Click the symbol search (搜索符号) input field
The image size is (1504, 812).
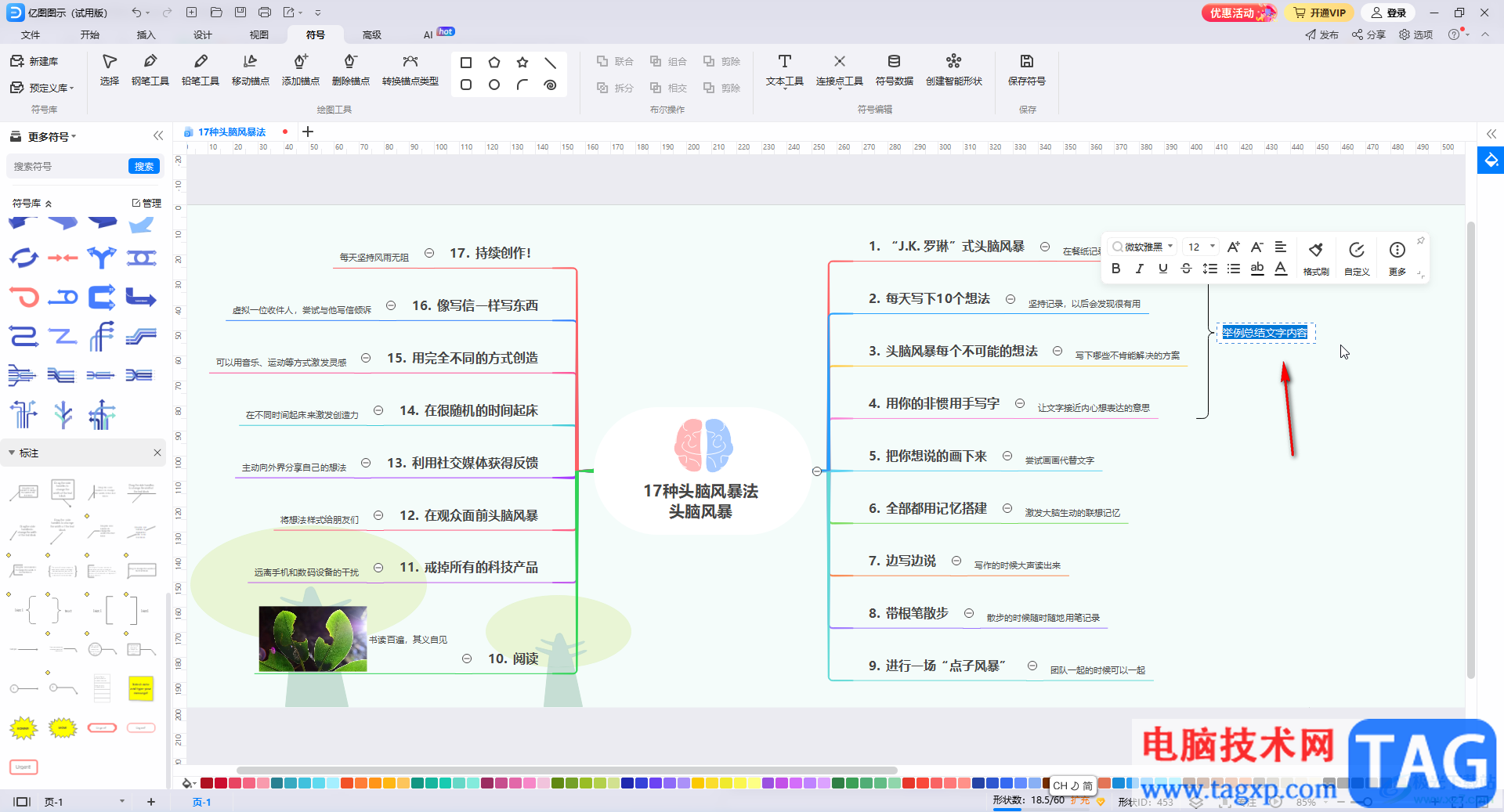67,166
